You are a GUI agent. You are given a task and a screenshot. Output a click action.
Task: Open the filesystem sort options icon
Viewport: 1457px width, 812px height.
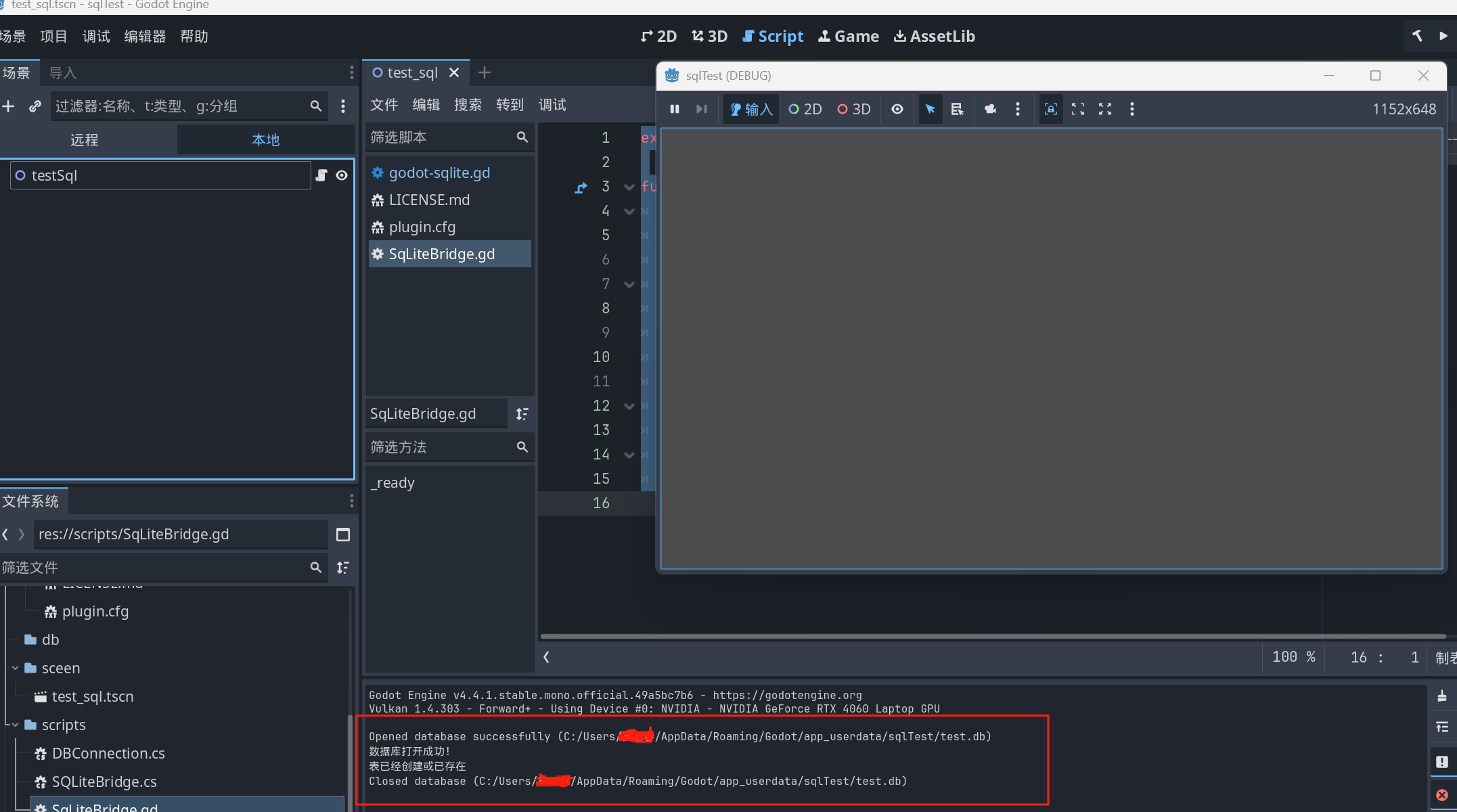point(343,568)
